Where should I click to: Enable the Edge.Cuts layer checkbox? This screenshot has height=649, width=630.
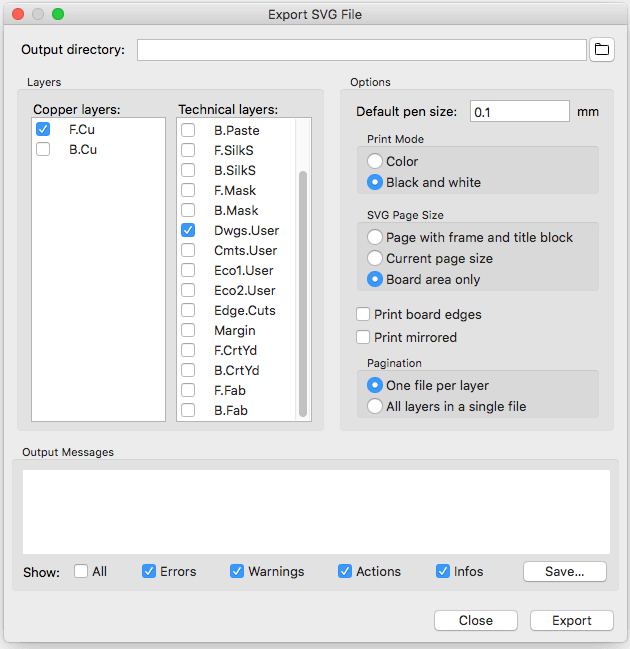(188, 310)
